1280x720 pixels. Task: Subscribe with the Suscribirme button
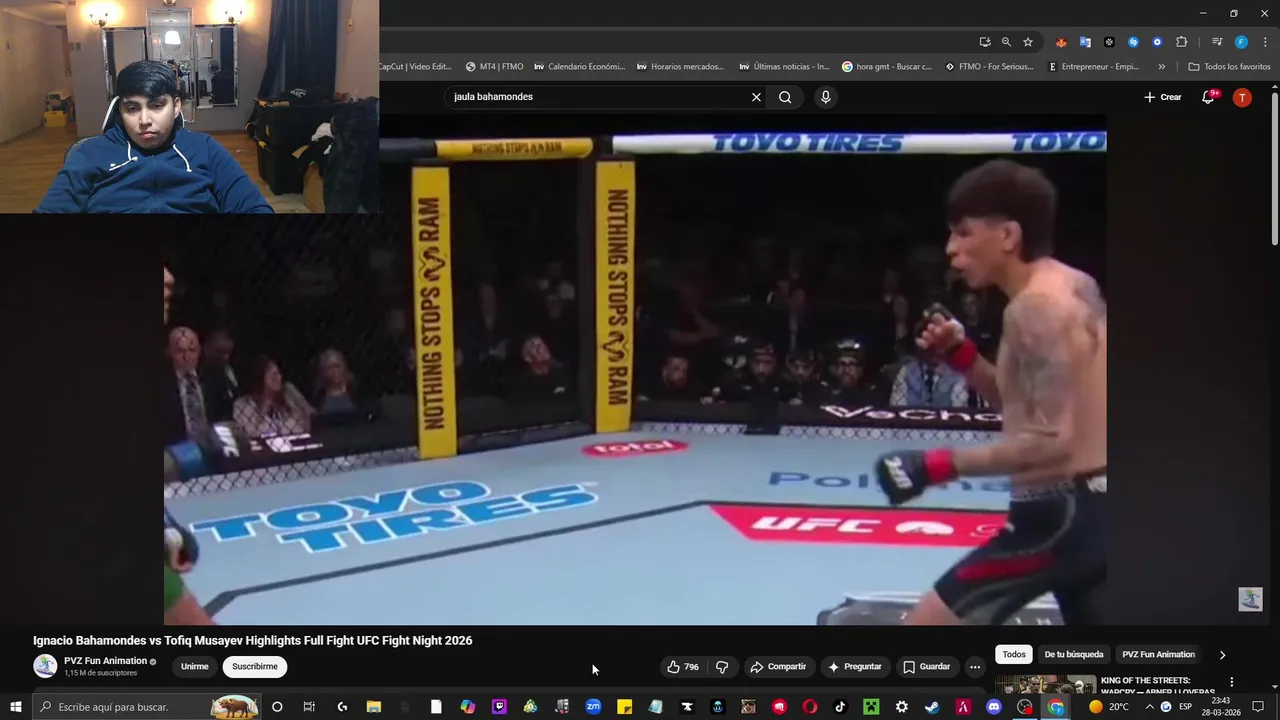click(x=255, y=667)
